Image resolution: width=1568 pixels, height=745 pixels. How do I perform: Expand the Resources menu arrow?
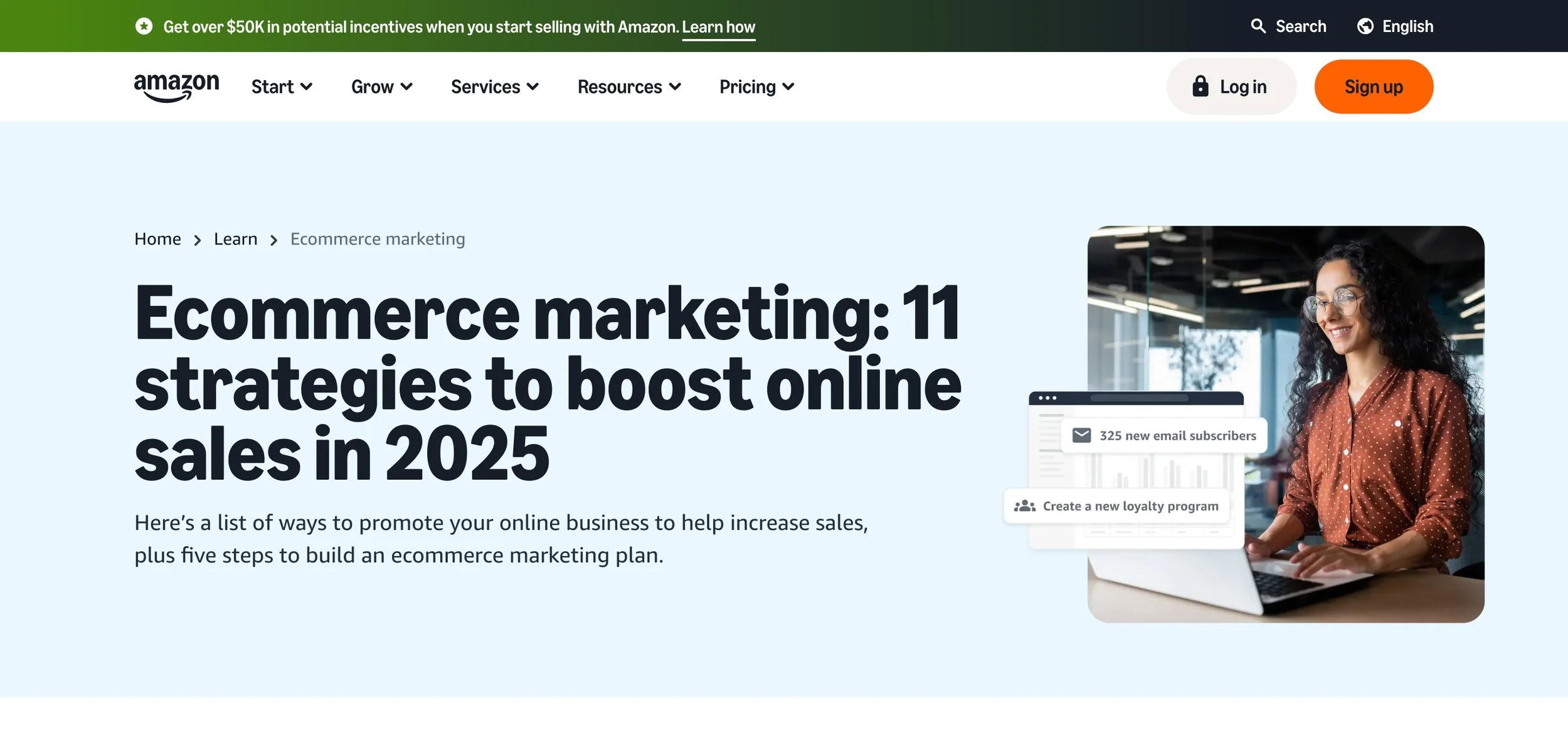click(675, 87)
